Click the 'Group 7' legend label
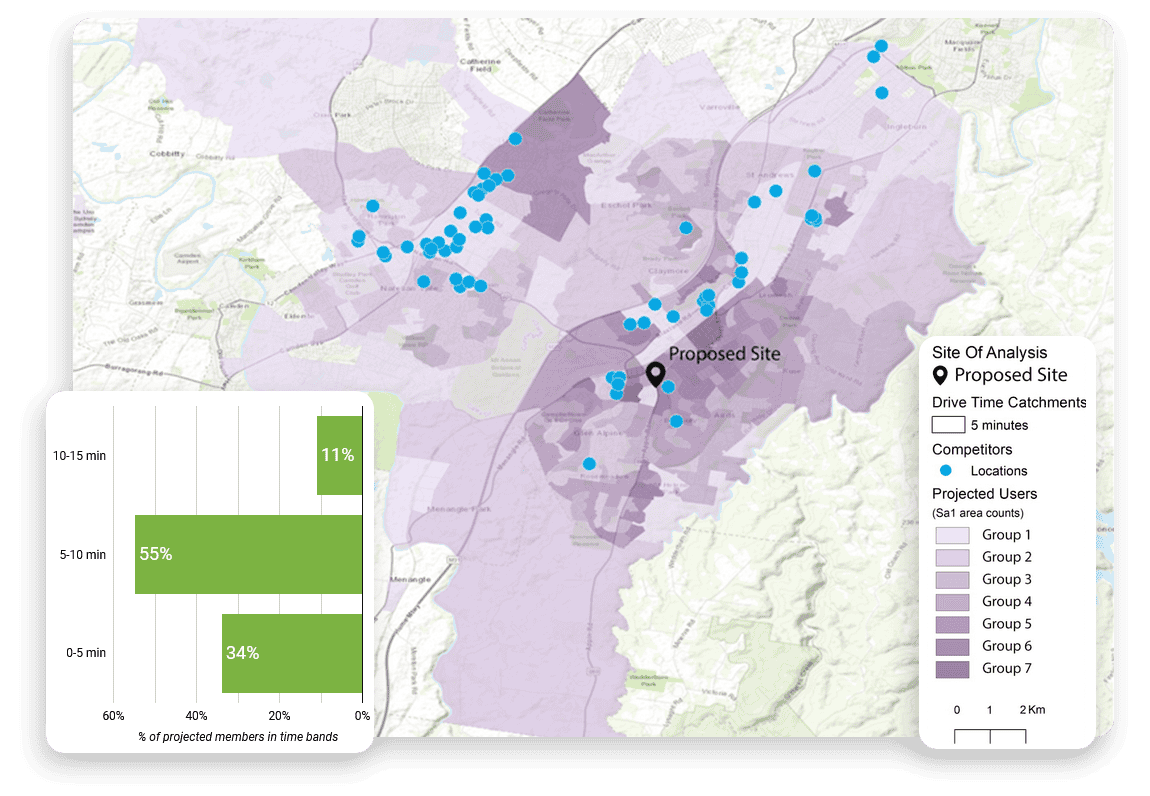 (1006, 668)
